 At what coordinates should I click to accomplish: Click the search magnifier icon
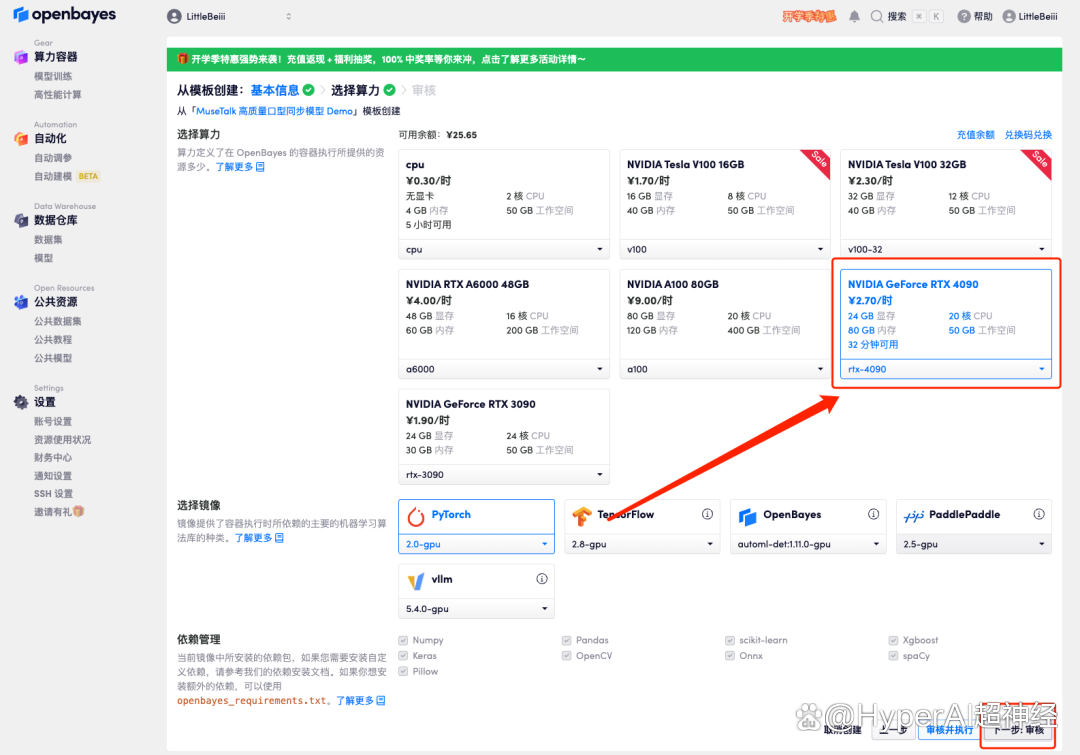point(877,17)
